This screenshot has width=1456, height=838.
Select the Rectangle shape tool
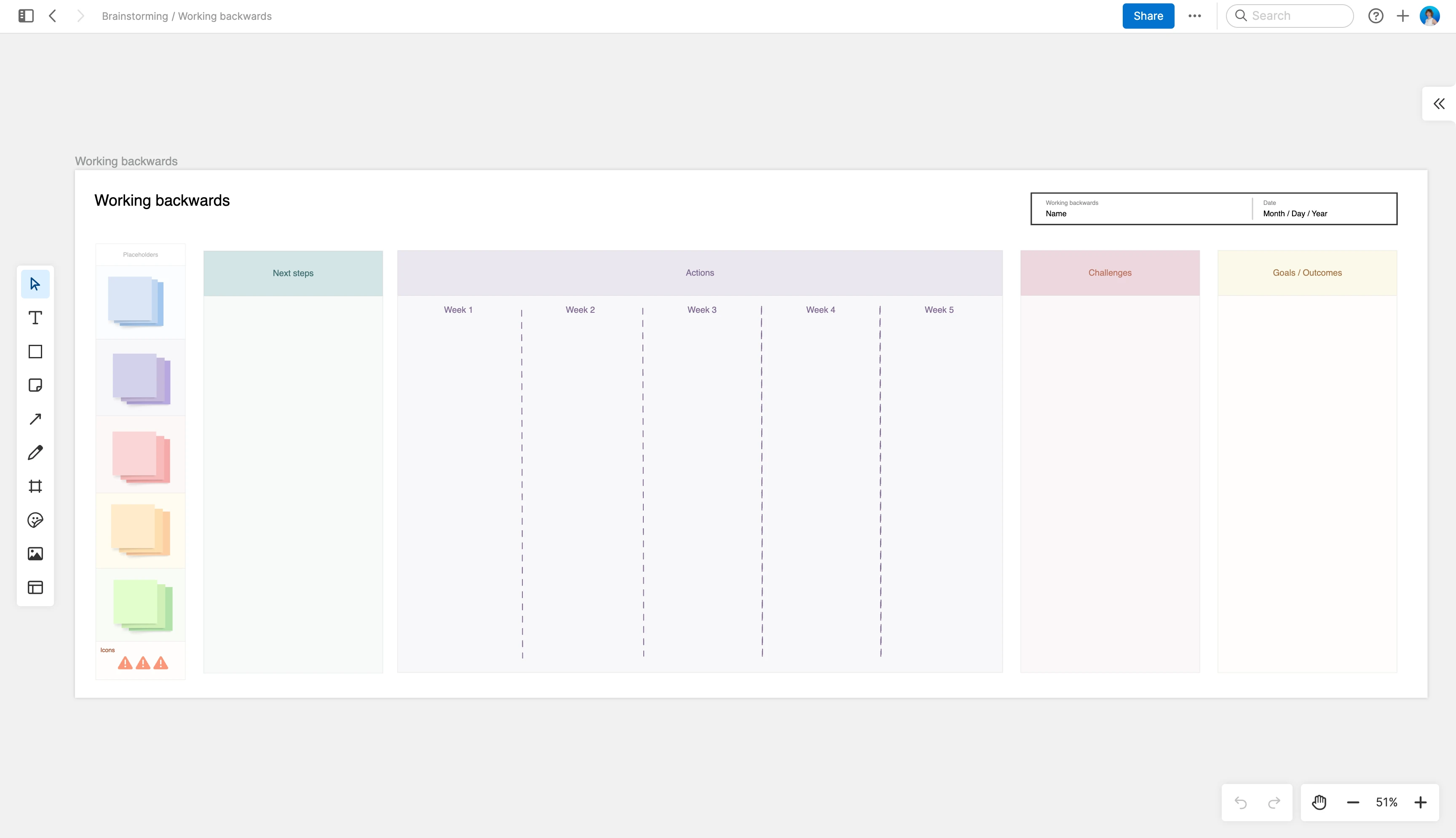click(x=35, y=352)
